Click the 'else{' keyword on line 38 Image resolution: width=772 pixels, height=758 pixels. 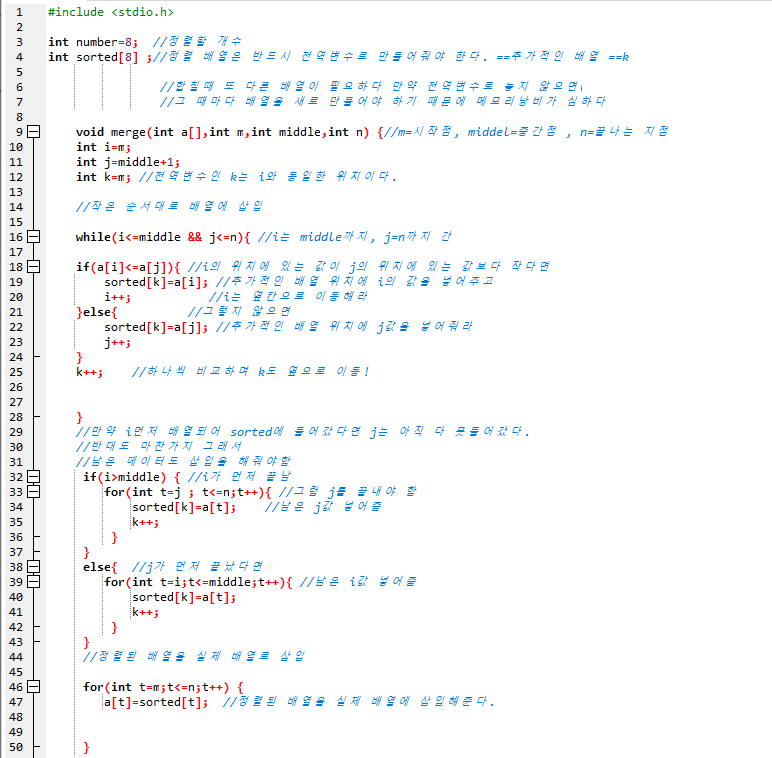click(x=100, y=568)
